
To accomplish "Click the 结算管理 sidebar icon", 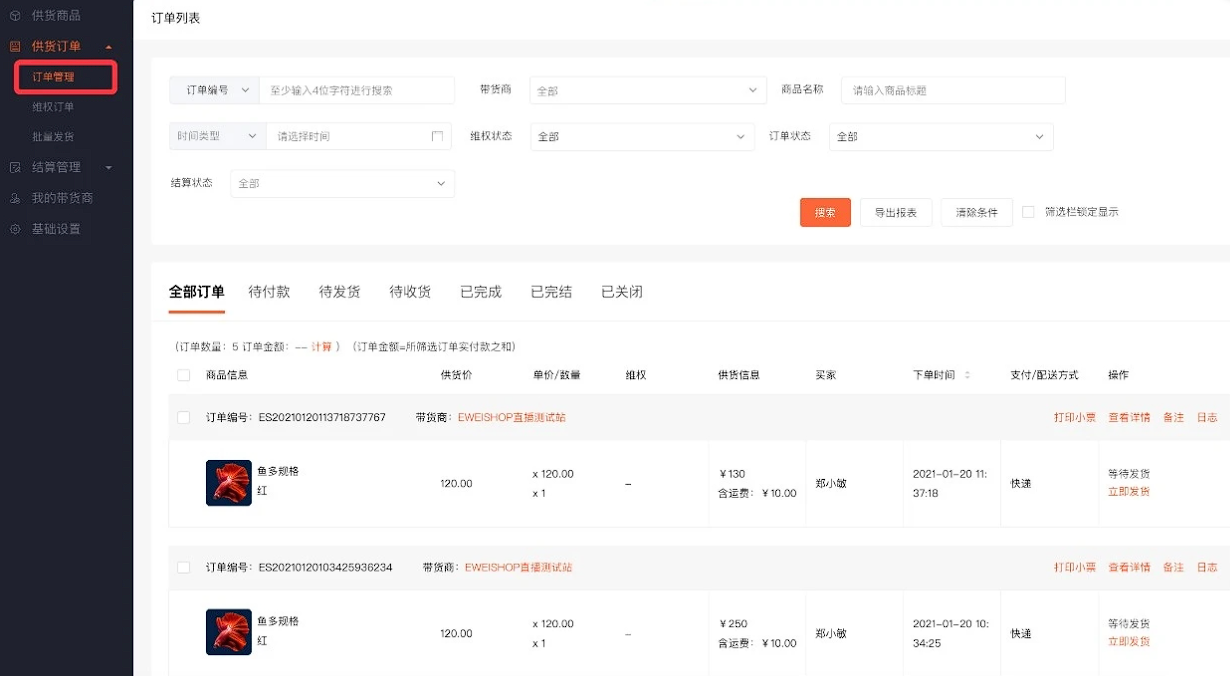I will (15, 167).
